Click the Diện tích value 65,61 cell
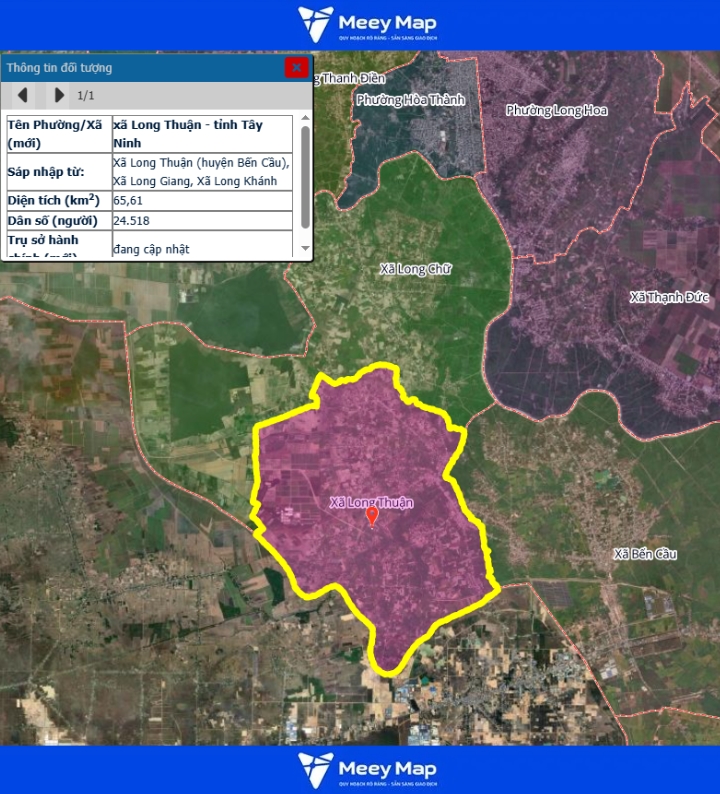720x794 pixels. point(202,200)
